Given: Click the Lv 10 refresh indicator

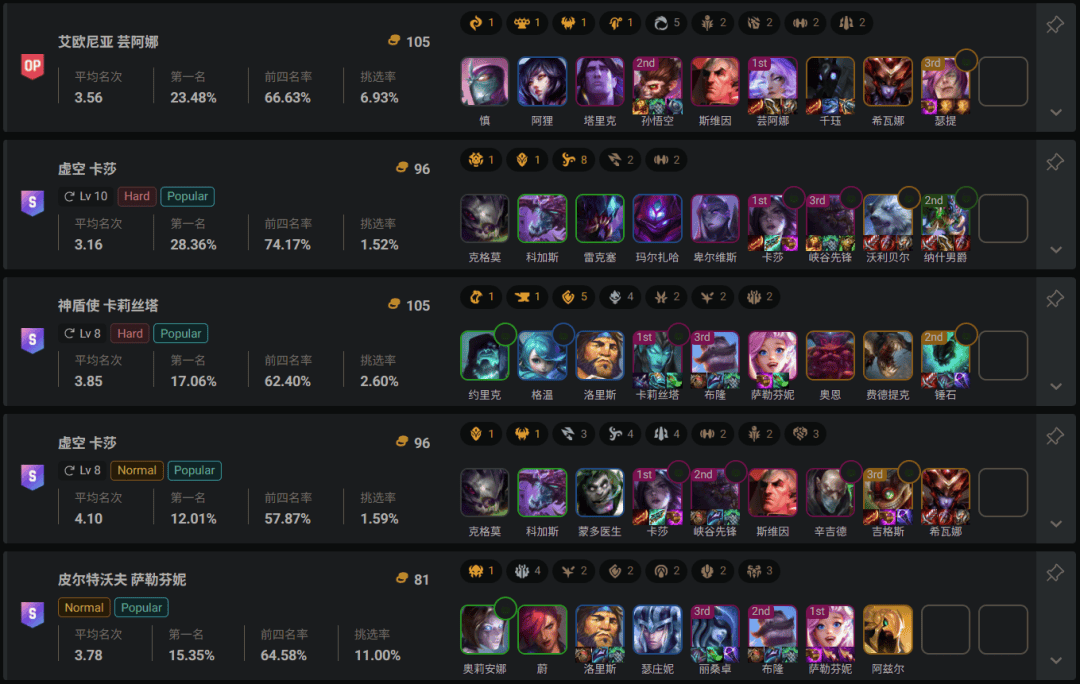Looking at the screenshot, I should click(85, 197).
